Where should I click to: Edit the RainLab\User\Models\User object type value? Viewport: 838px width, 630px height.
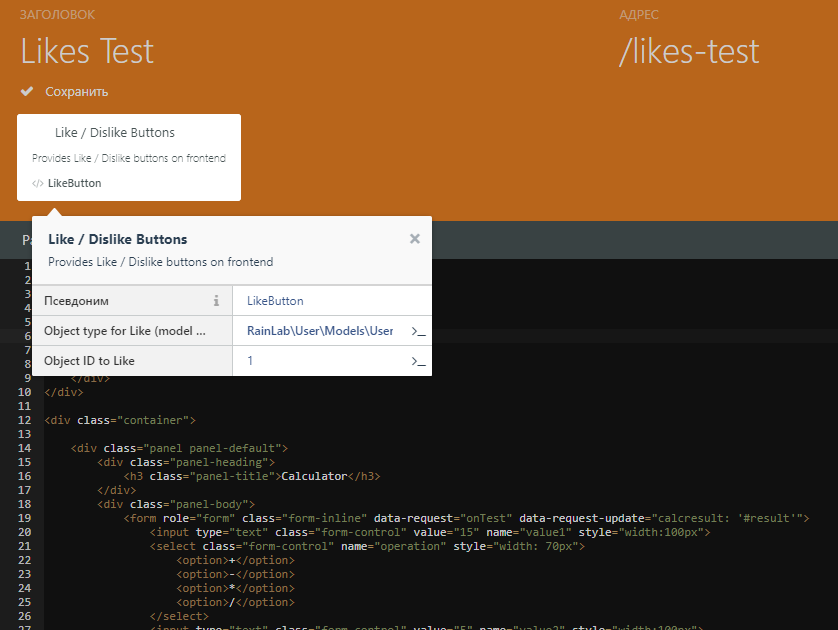coord(320,331)
